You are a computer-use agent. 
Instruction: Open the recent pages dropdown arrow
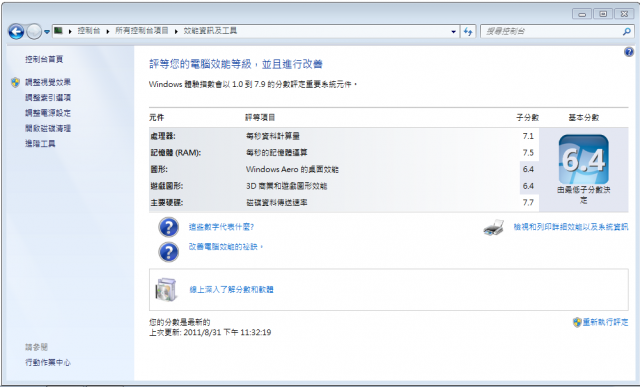(x=47, y=32)
